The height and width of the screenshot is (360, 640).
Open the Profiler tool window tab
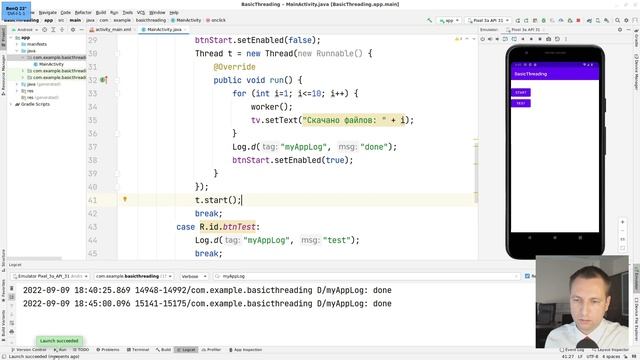[211, 350]
